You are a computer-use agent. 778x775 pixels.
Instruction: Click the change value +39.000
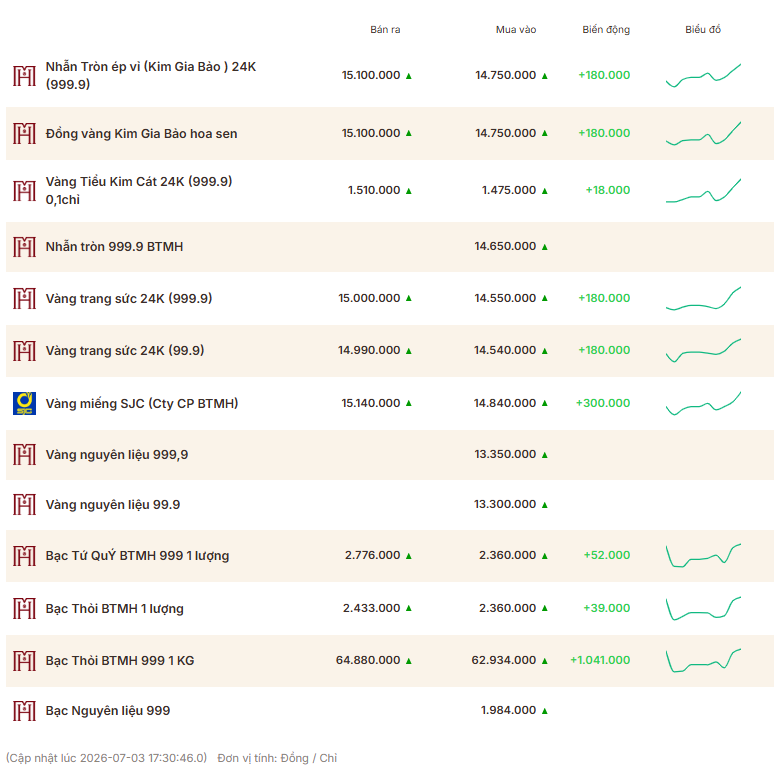click(607, 608)
